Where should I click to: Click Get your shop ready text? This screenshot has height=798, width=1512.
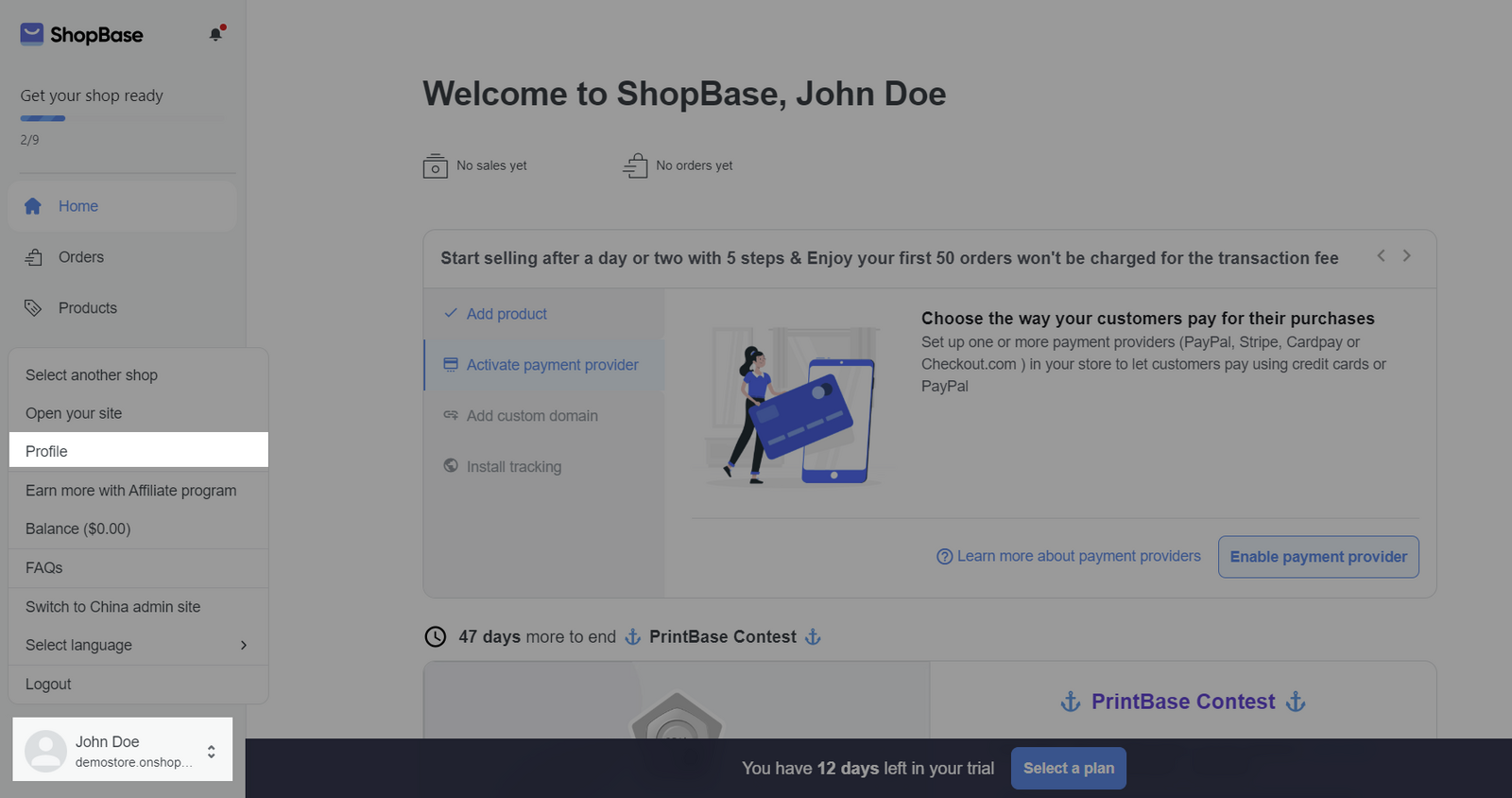coord(92,95)
